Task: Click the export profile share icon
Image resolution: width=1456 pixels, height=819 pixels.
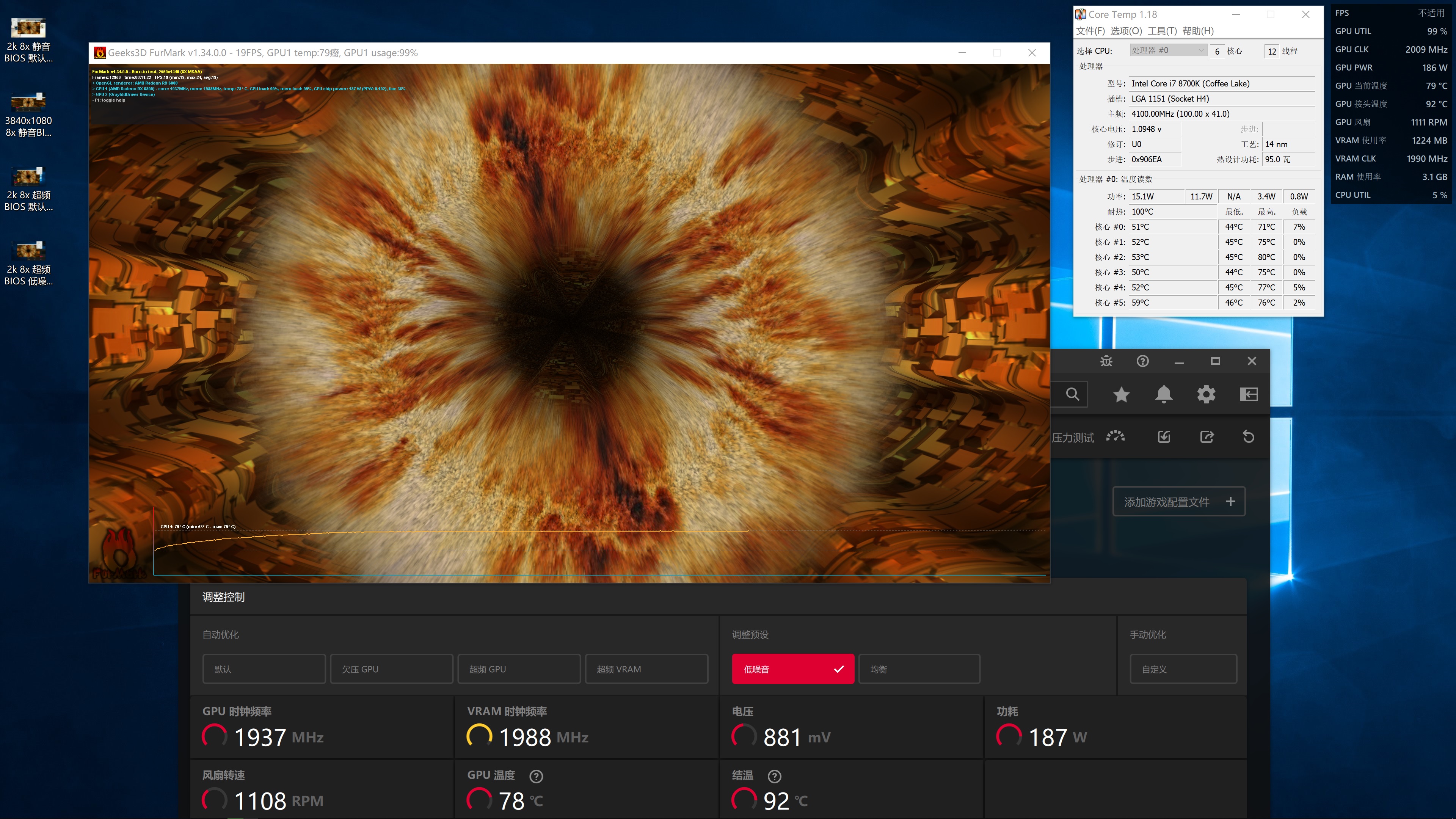Action: click(1207, 437)
